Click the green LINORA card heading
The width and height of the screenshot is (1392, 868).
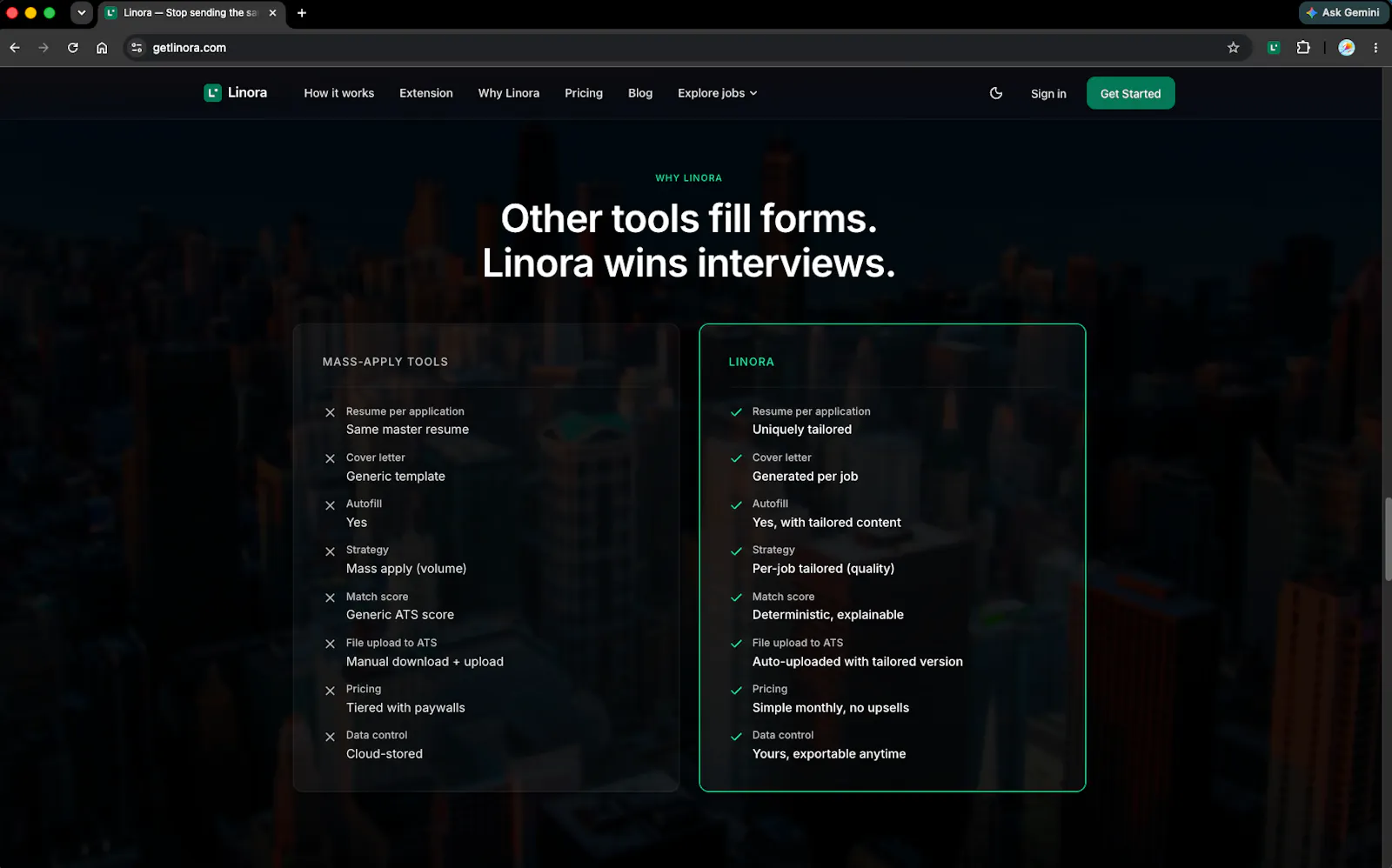click(752, 362)
